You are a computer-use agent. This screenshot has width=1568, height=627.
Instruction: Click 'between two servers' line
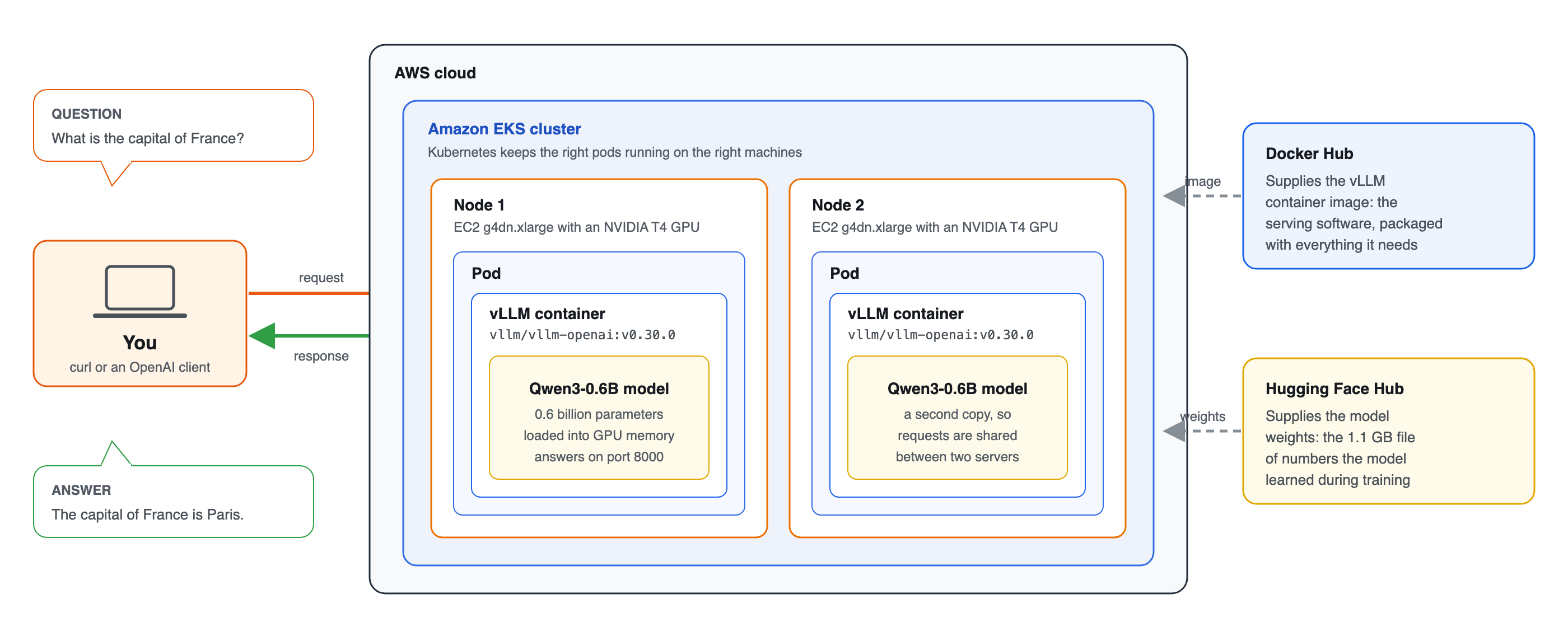(958, 457)
